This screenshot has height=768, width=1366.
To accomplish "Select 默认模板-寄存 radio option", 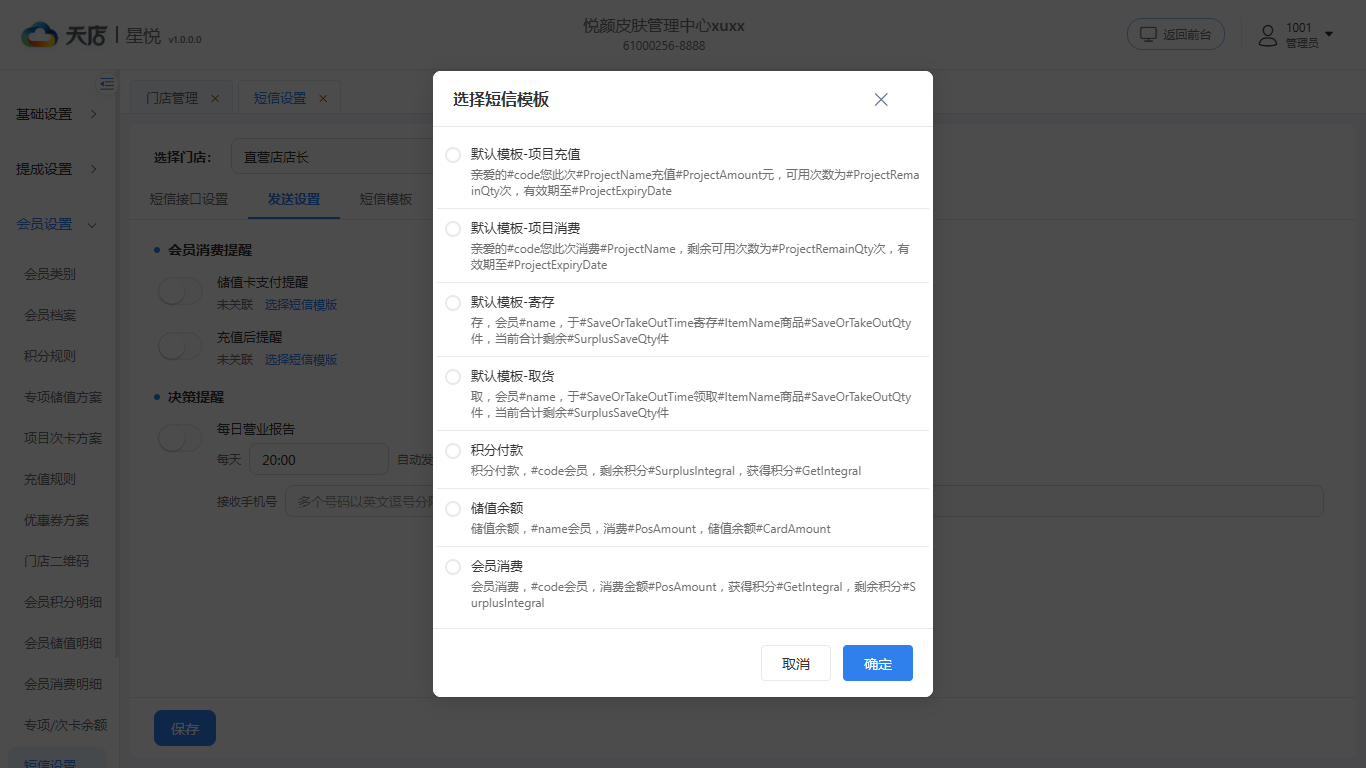I will [453, 303].
